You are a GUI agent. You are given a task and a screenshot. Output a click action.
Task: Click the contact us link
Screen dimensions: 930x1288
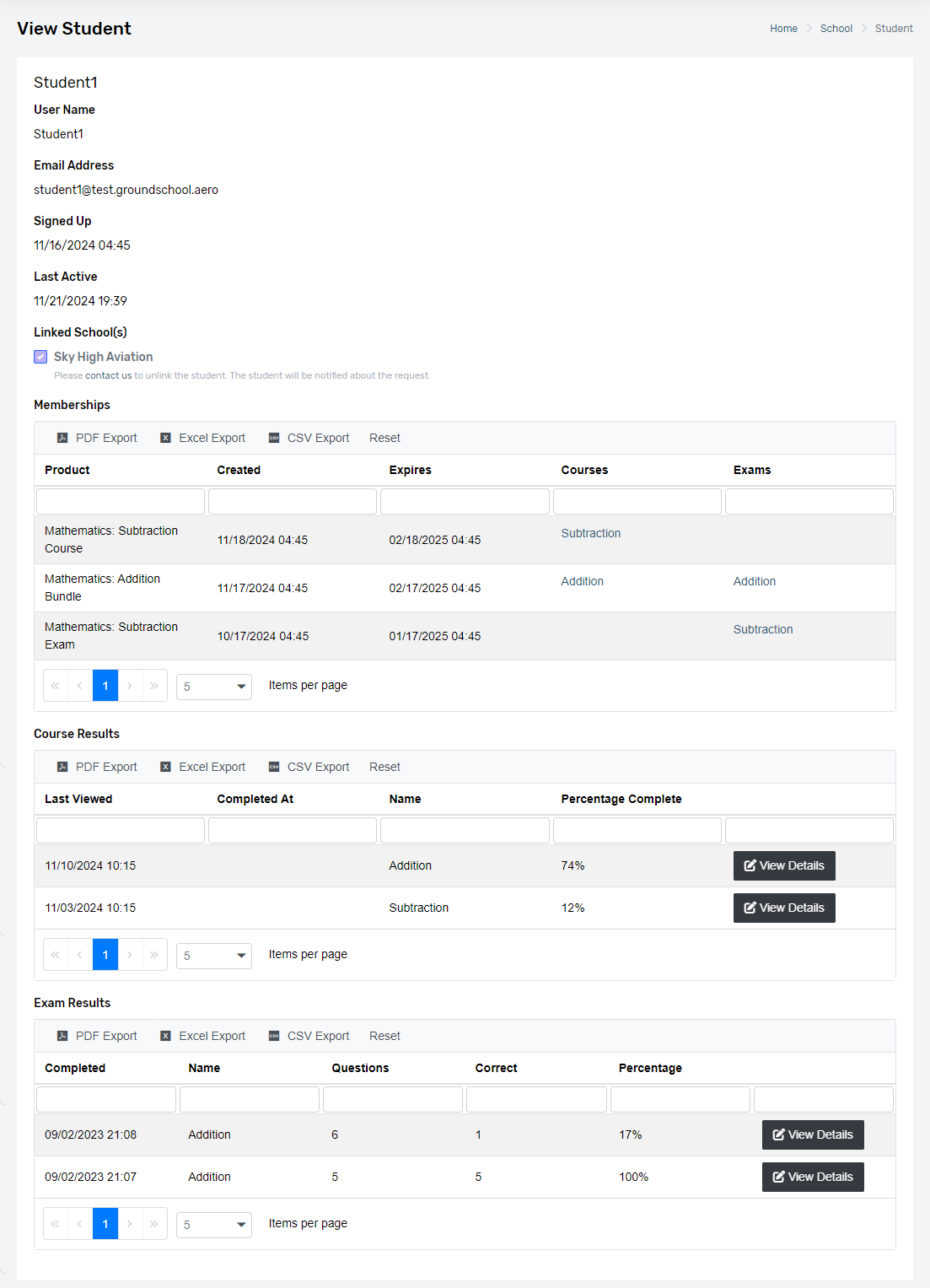[x=108, y=375]
